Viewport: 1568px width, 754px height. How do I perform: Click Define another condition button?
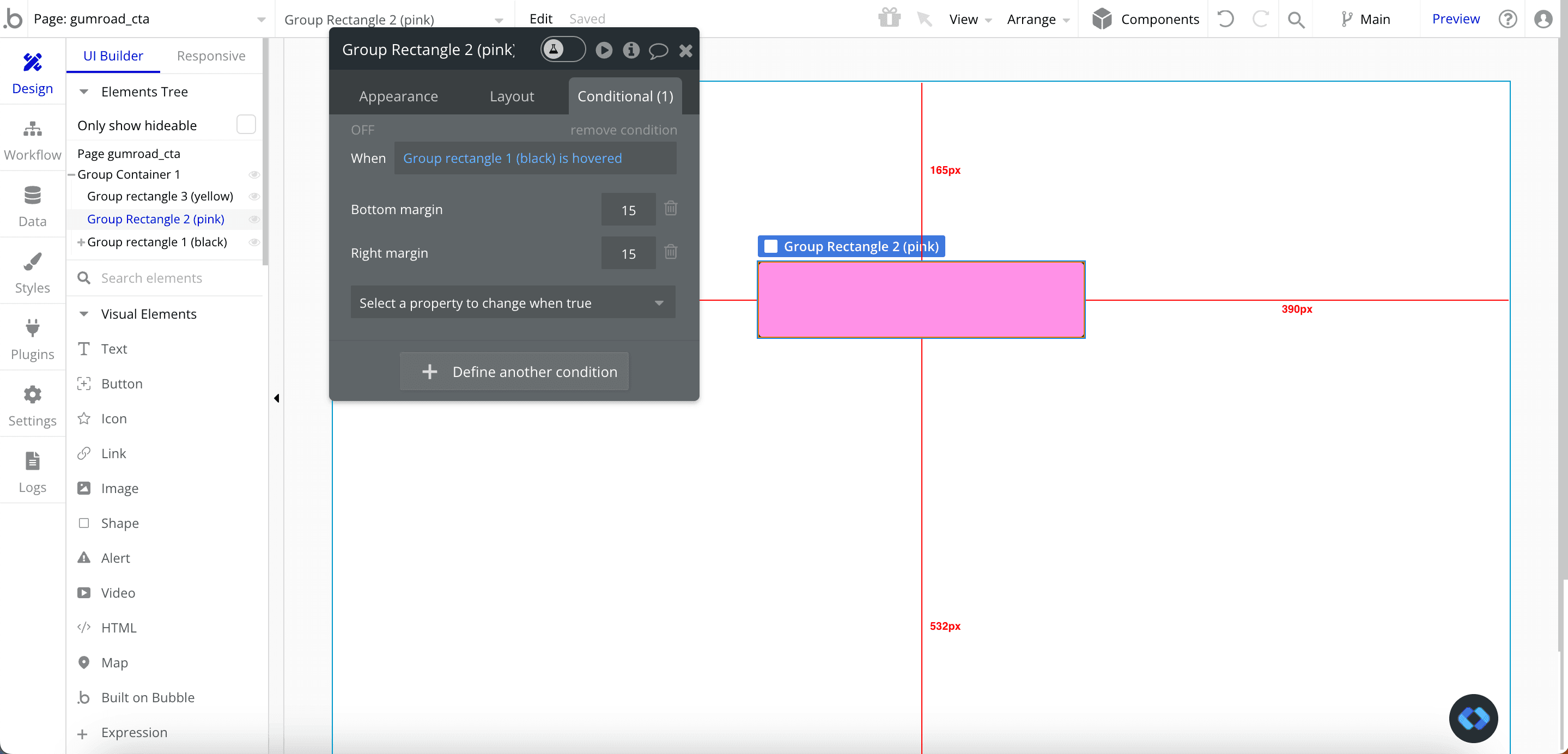[x=514, y=371]
